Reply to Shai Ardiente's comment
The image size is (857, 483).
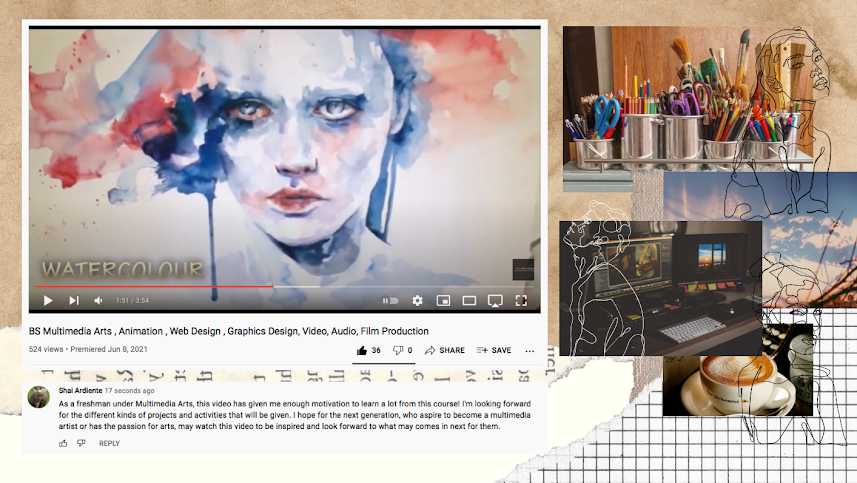coord(109,443)
